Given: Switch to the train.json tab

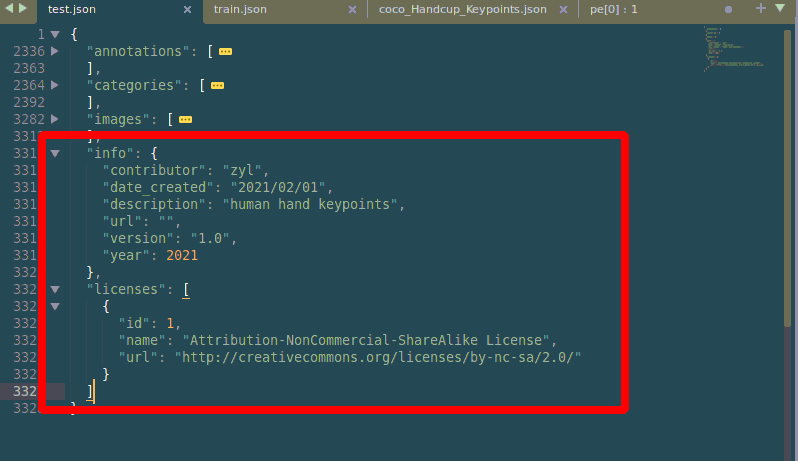Looking at the screenshot, I should (x=240, y=9).
